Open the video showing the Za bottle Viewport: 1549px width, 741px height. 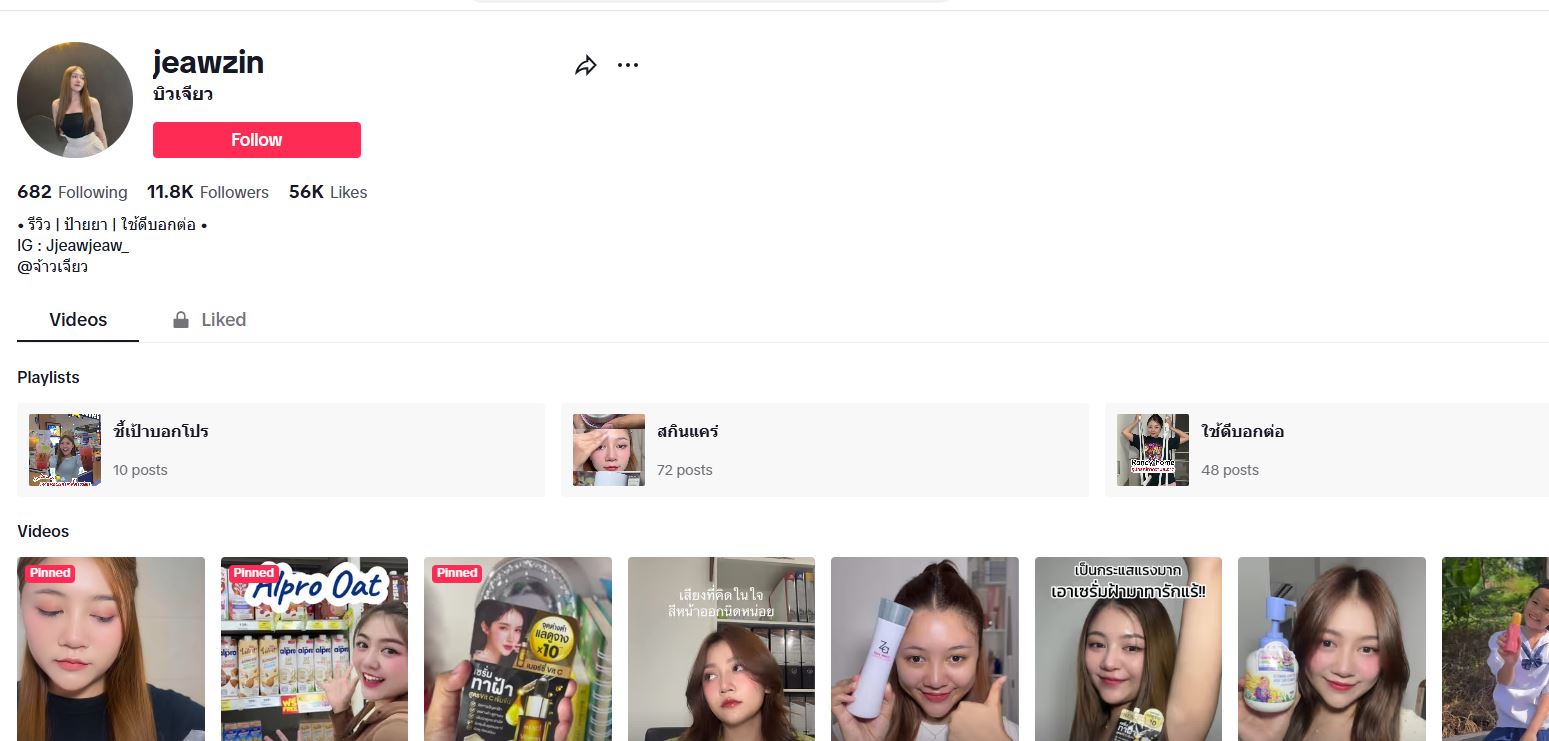coord(925,649)
